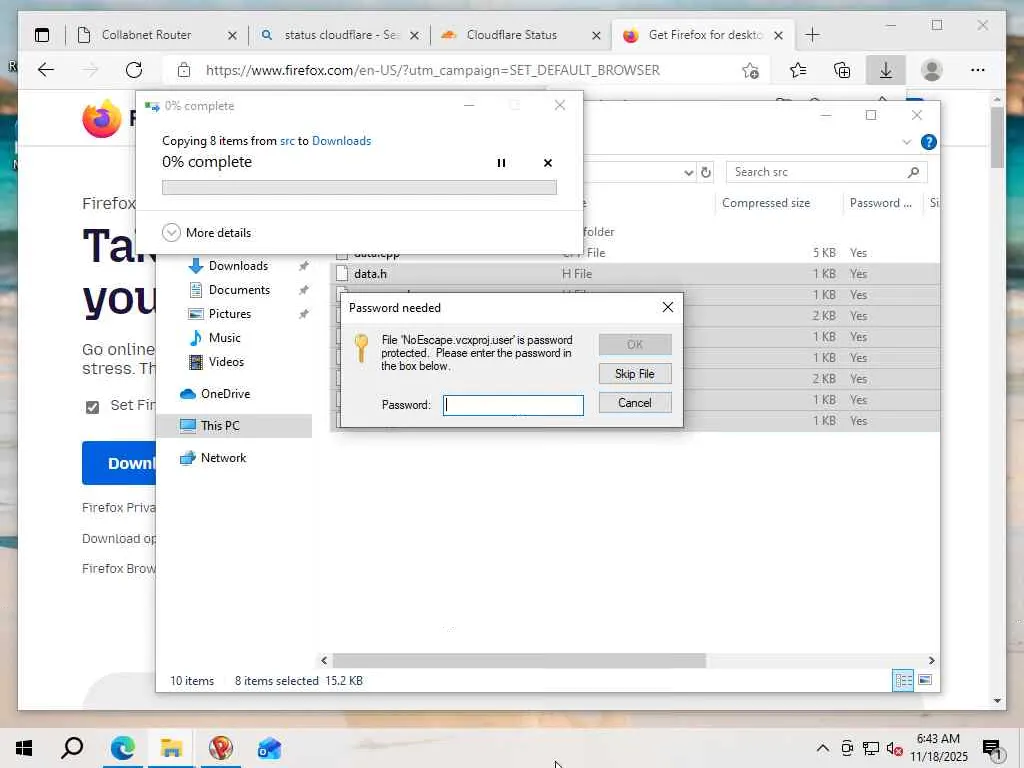Refresh the src folder view
The image size is (1024, 768).
[x=706, y=172]
